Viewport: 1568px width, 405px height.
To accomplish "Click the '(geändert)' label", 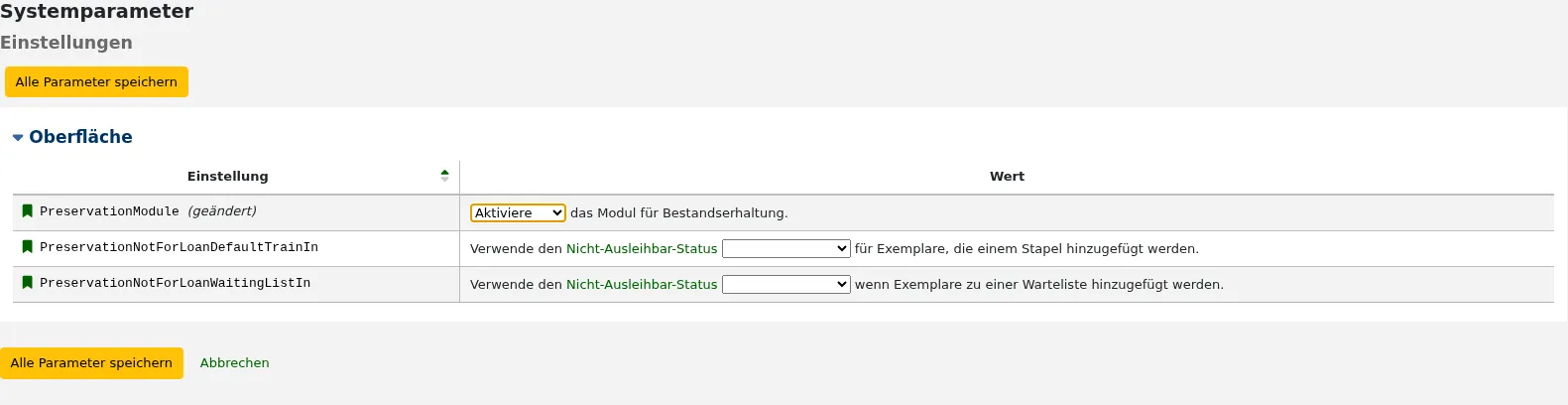I will [222, 211].
